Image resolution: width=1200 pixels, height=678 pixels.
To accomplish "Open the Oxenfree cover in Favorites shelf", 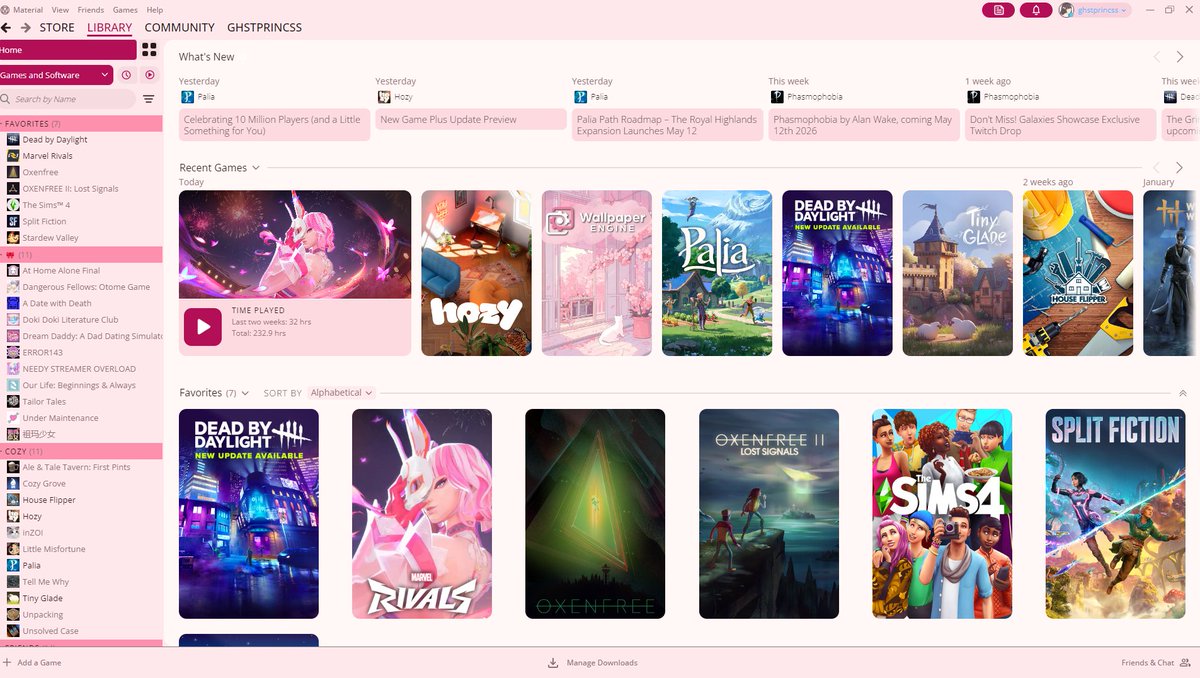I will tap(595, 514).
